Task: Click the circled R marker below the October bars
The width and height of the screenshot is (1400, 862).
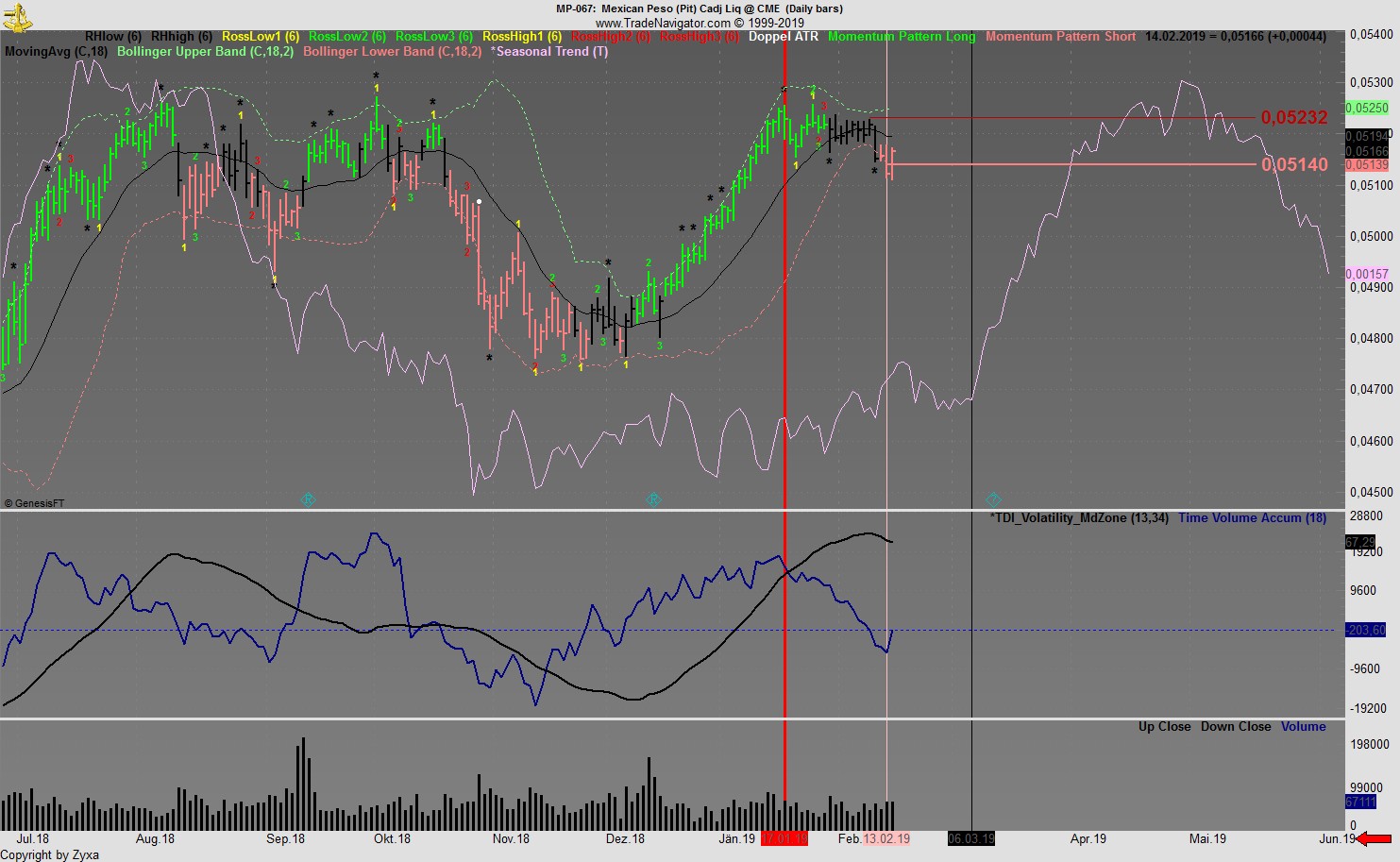Action: tap(307, 499)
